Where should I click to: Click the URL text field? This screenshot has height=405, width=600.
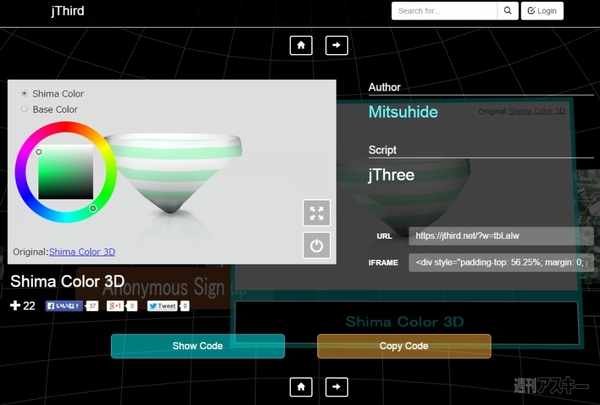(501, 236)
